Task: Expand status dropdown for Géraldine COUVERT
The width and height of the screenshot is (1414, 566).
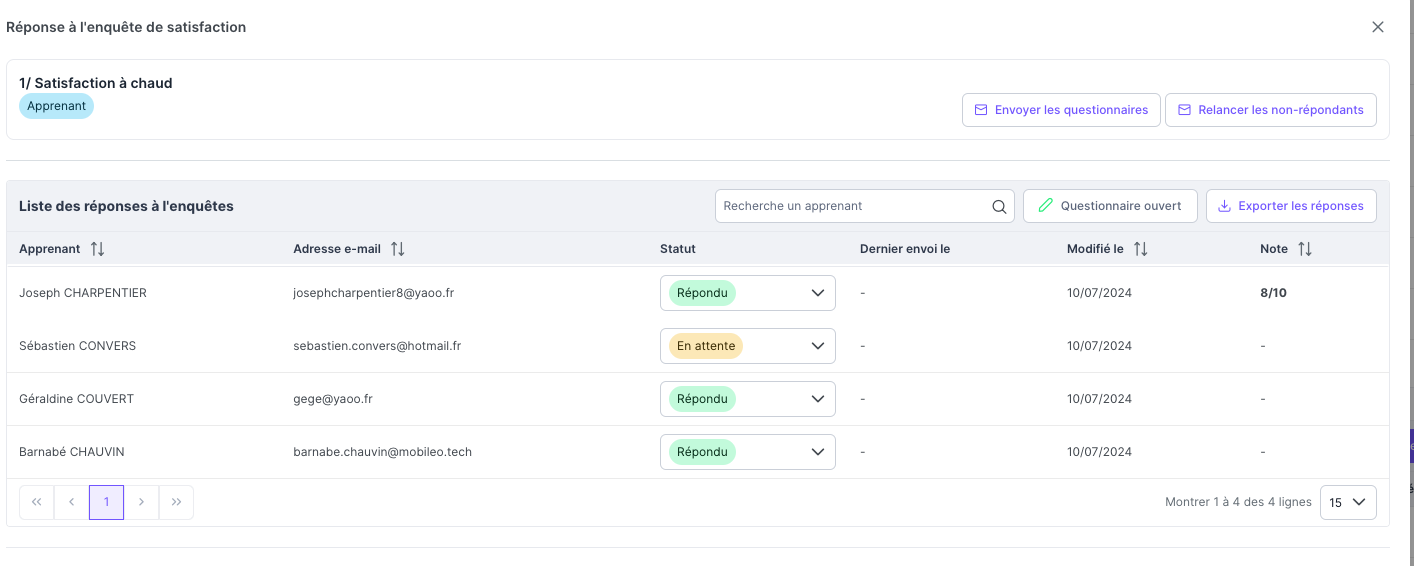Action: click(748, 399)
